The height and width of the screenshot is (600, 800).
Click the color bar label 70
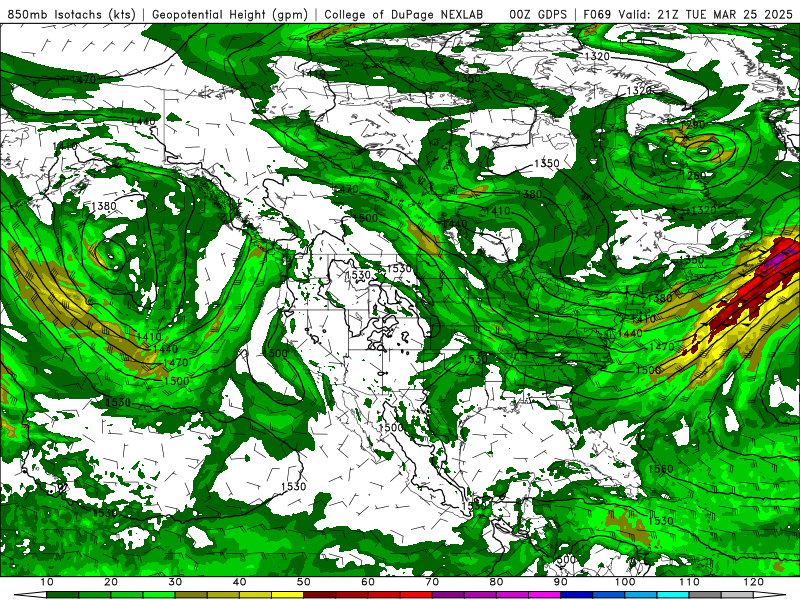point(432,582)
